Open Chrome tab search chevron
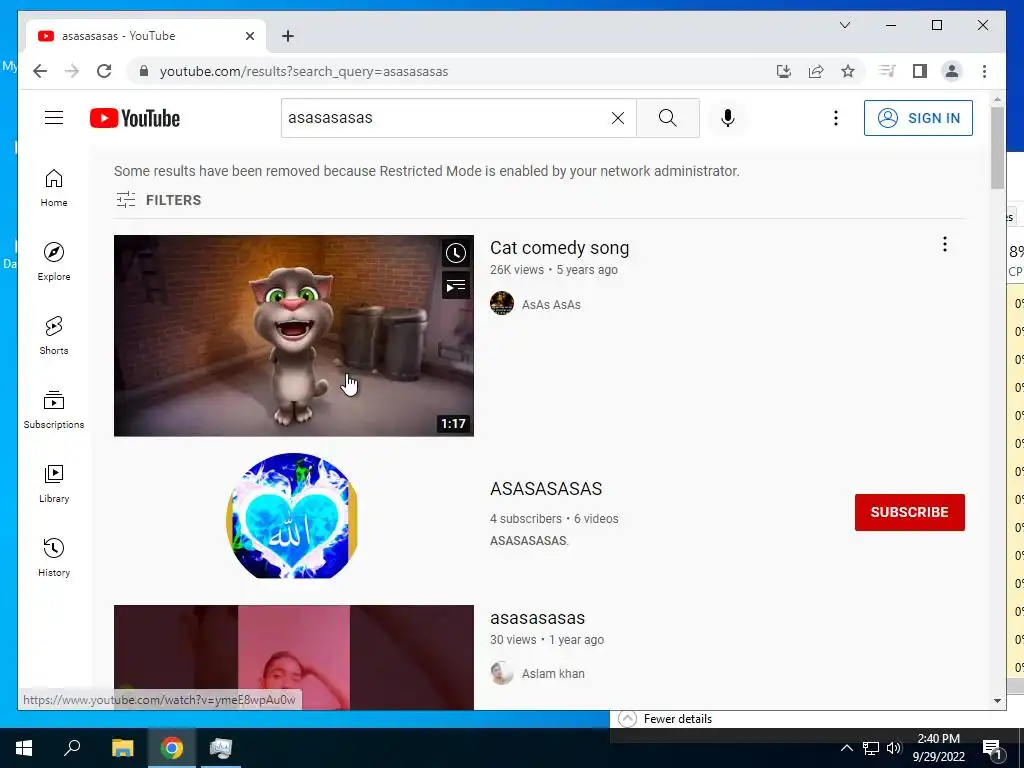1024x768 pixels. (844, 25)
